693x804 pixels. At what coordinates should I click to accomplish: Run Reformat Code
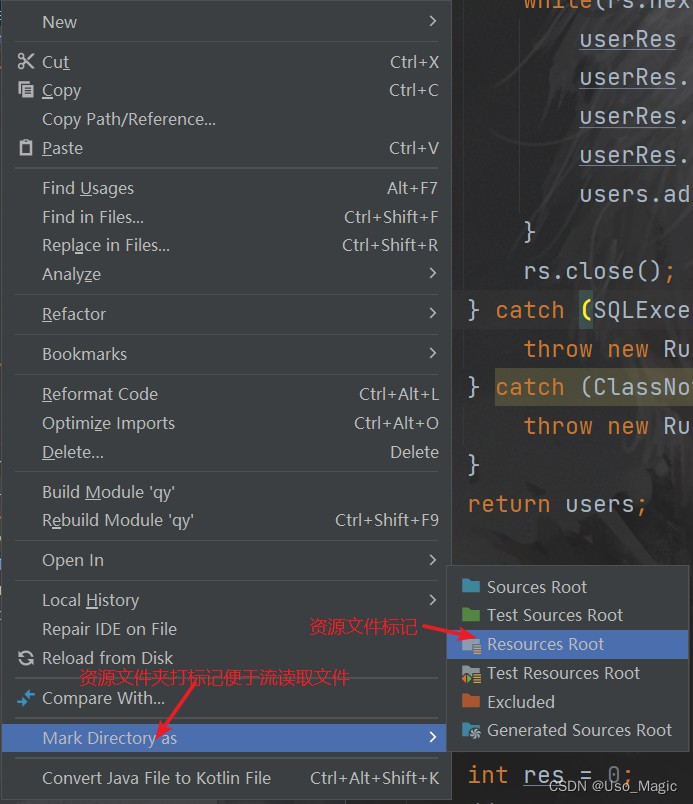[x=226, y=394]
